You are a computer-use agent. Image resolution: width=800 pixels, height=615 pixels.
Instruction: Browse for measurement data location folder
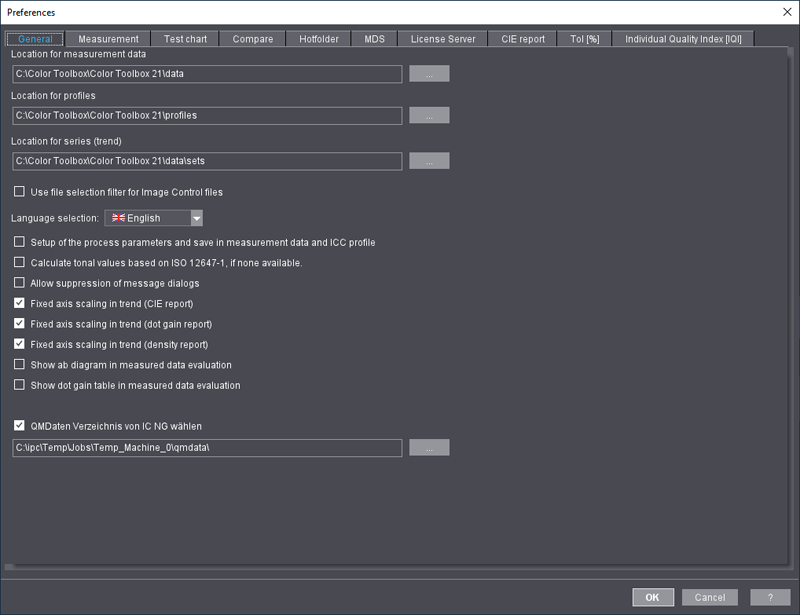tap(429, 74)
